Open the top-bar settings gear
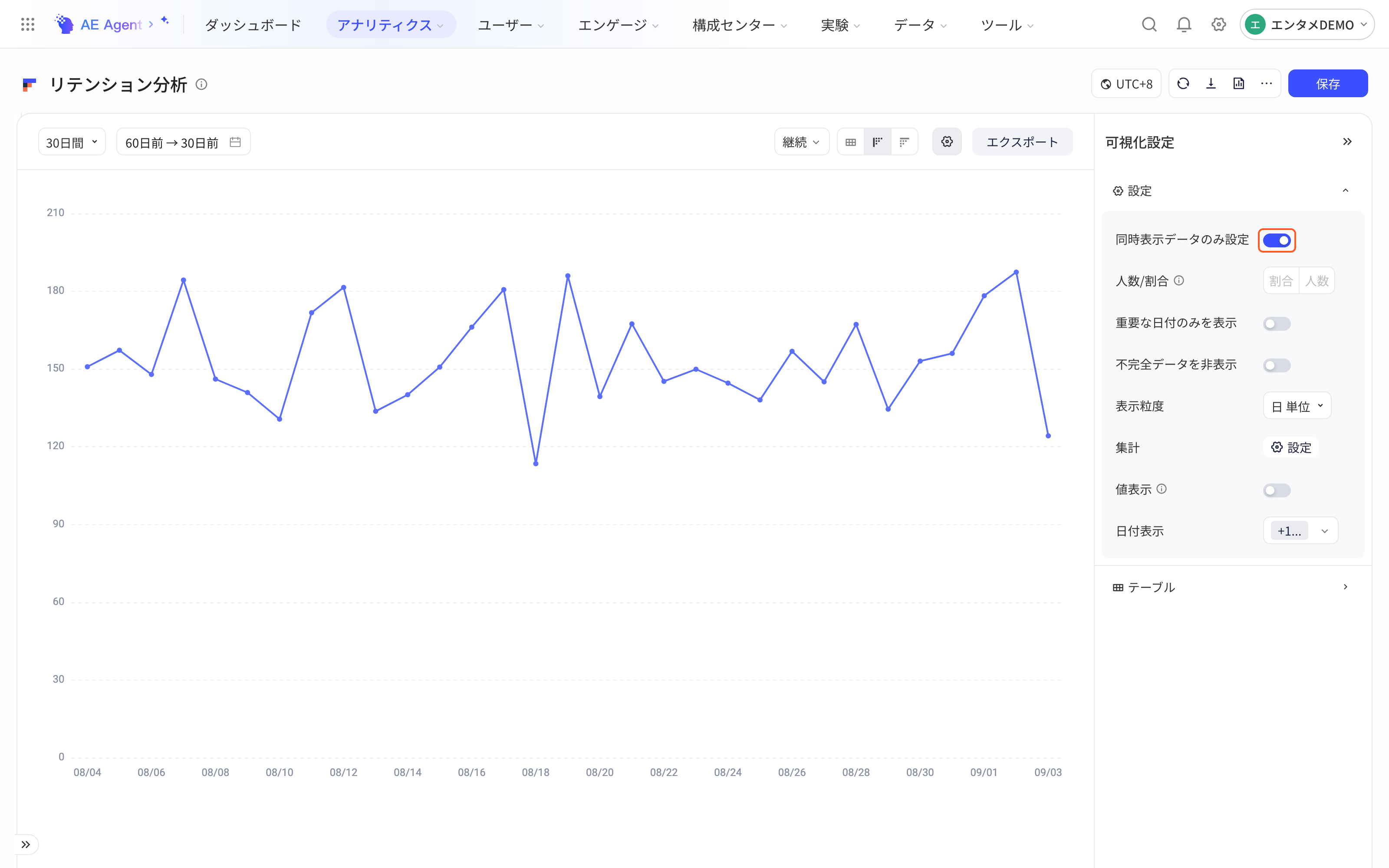Image resolution: width=1389 pixels, height=868 pixels. tap(1218, 25)
